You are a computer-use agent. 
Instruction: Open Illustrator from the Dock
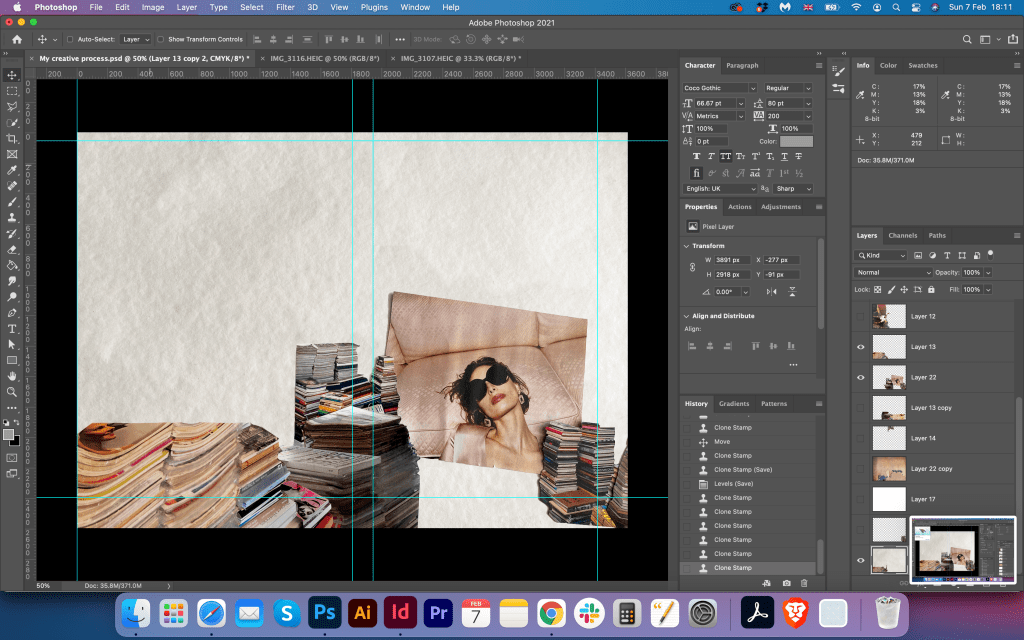pyautogui.click(x=363, y=612)
